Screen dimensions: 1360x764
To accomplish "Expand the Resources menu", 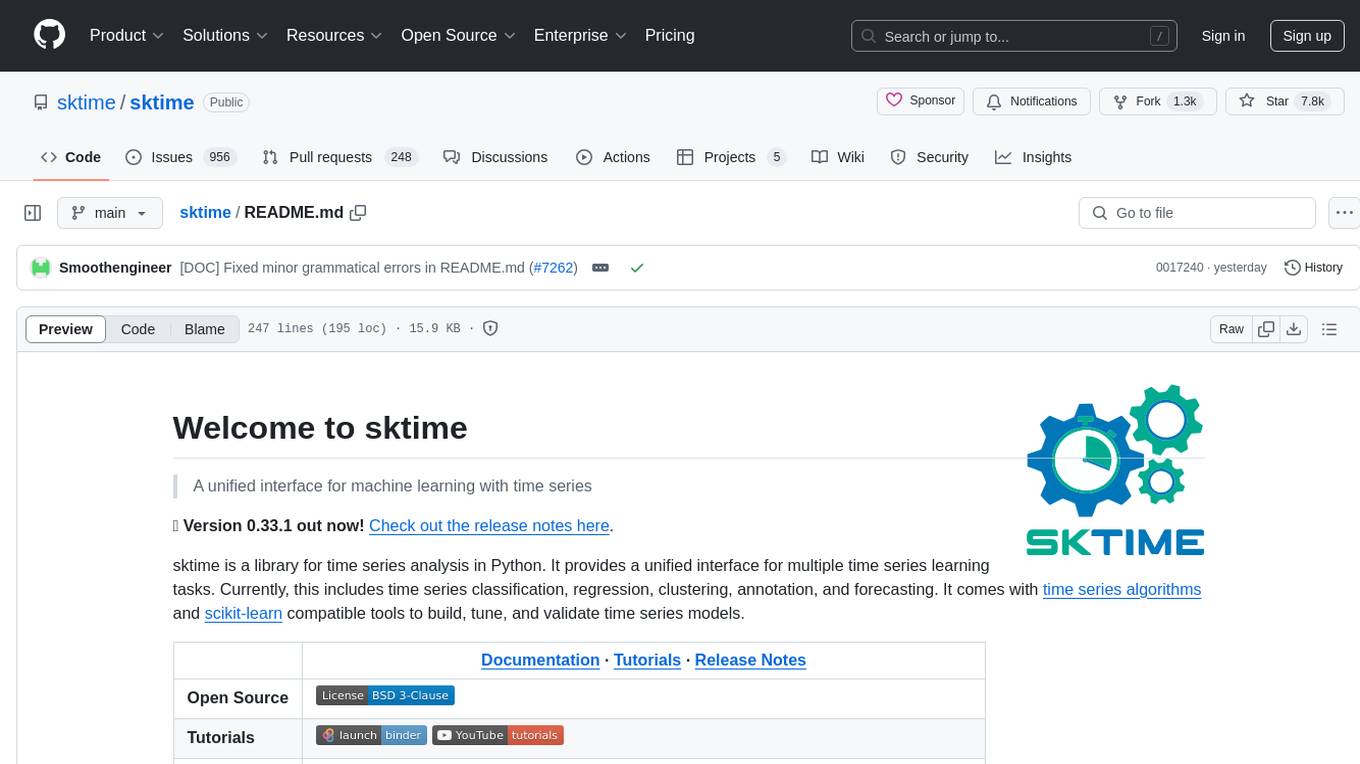I will [334, 35].
